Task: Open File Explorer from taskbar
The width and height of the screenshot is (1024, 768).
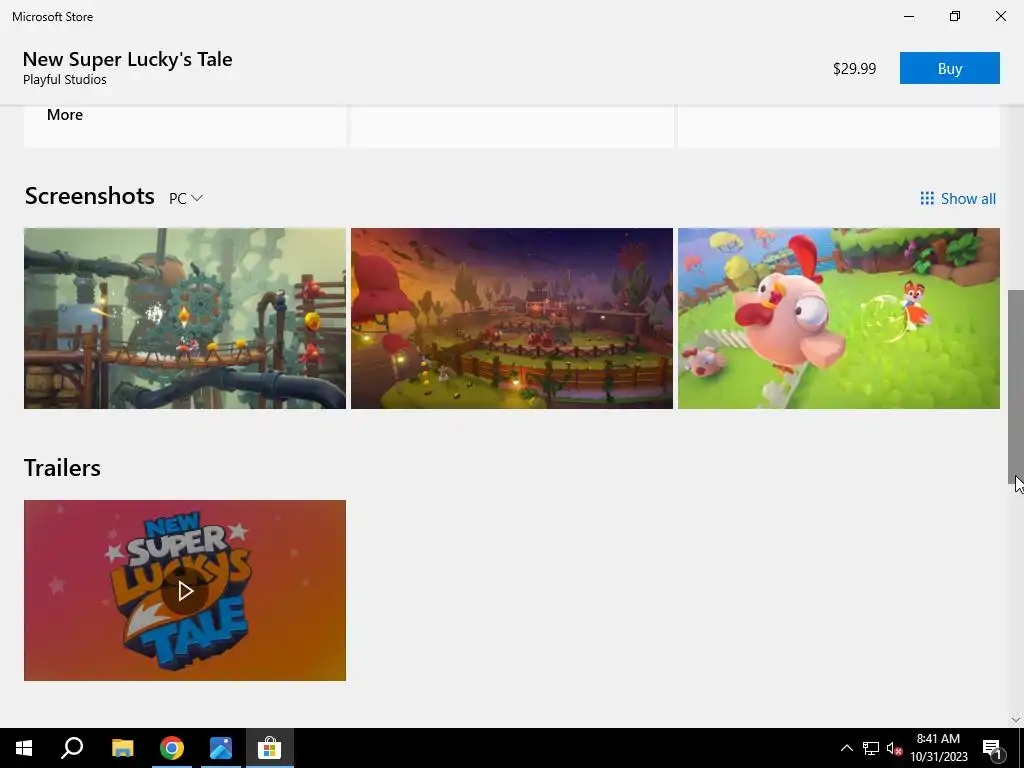Action: point(122,748)
